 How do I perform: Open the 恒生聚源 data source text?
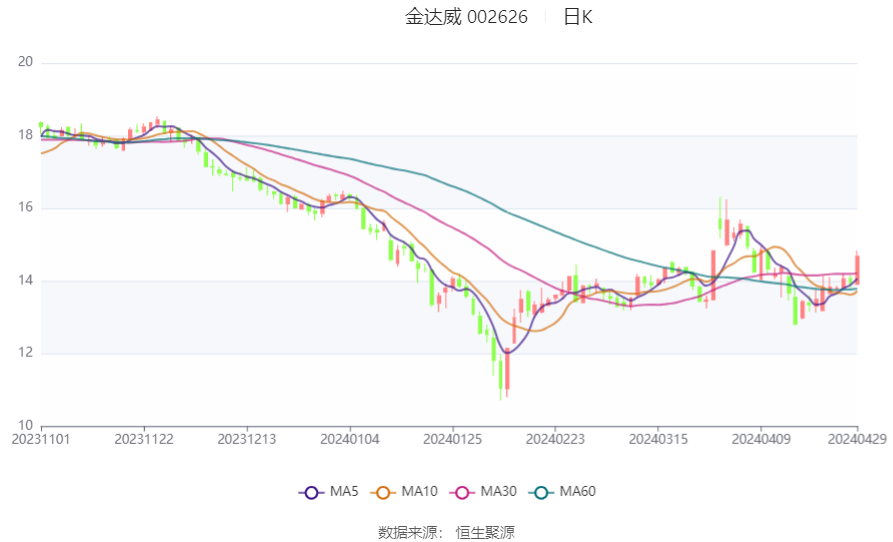click(x=485, y=532)
